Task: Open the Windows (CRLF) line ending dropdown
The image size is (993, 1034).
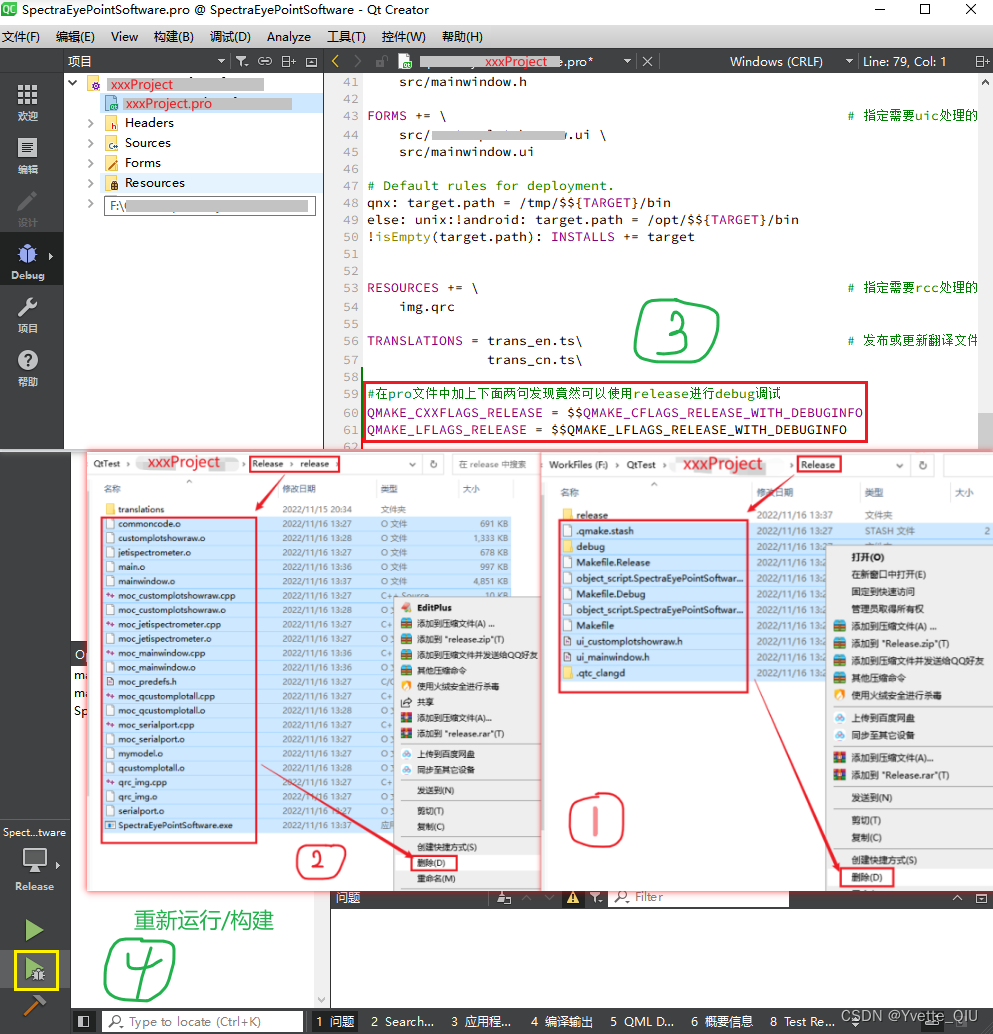Action: point(791,61)
